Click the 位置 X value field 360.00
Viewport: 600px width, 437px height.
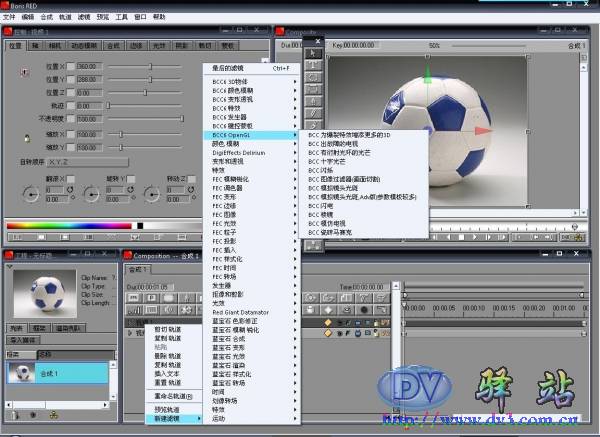coord(90,67)
